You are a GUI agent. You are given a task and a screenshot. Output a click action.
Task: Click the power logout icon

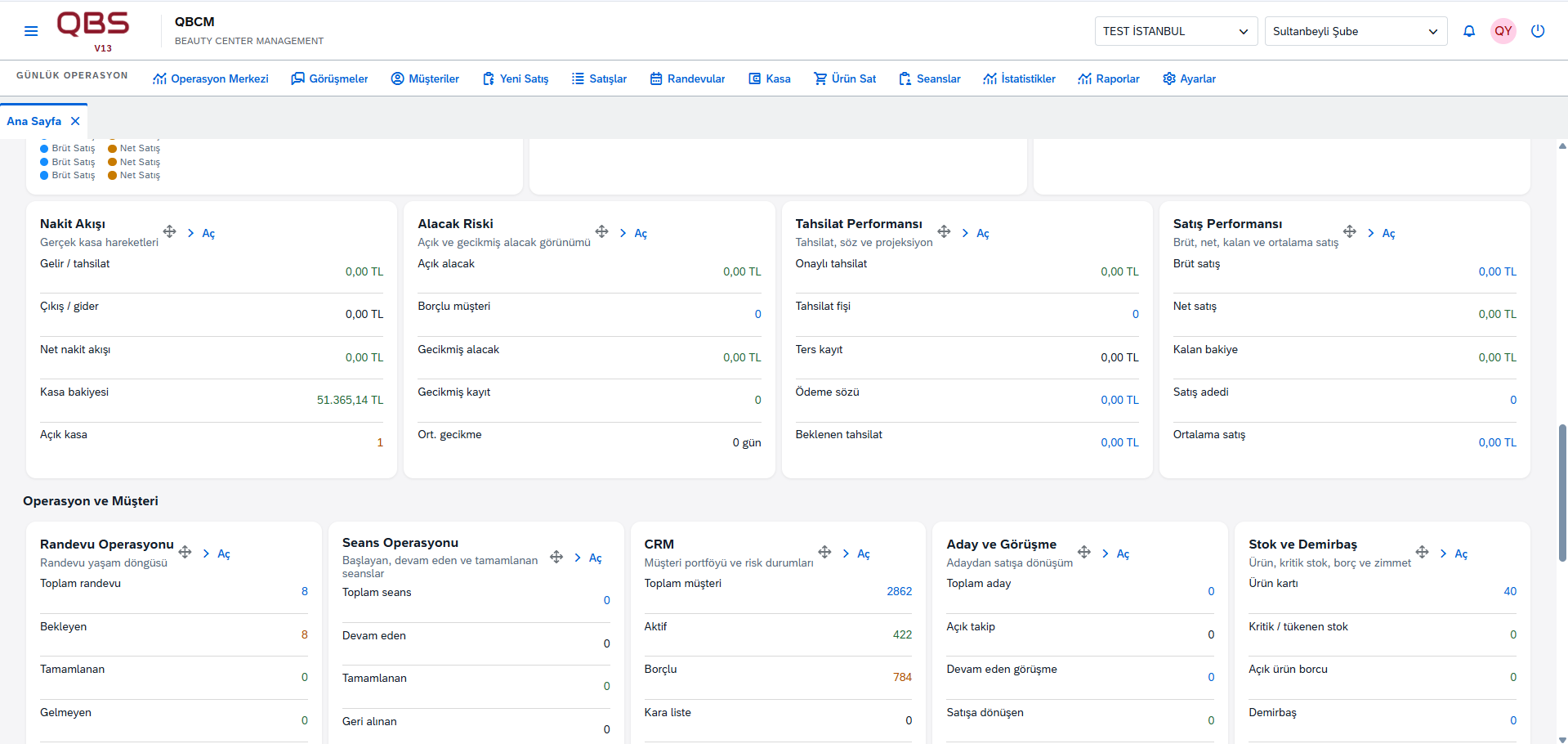pos(1538,31)
